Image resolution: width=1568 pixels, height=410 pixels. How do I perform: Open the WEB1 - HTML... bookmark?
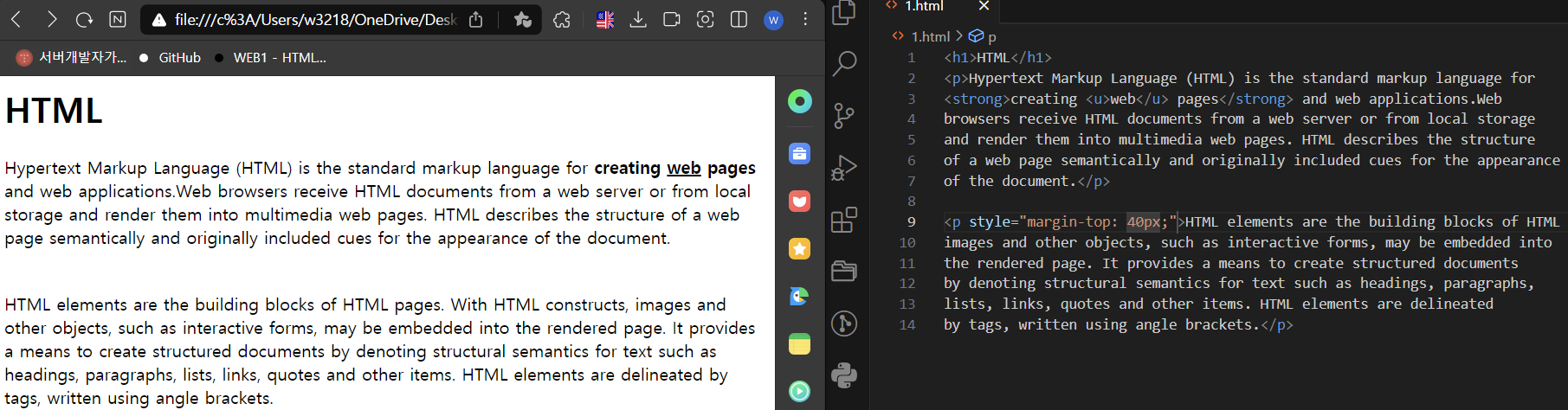click(x=269, y=57)
